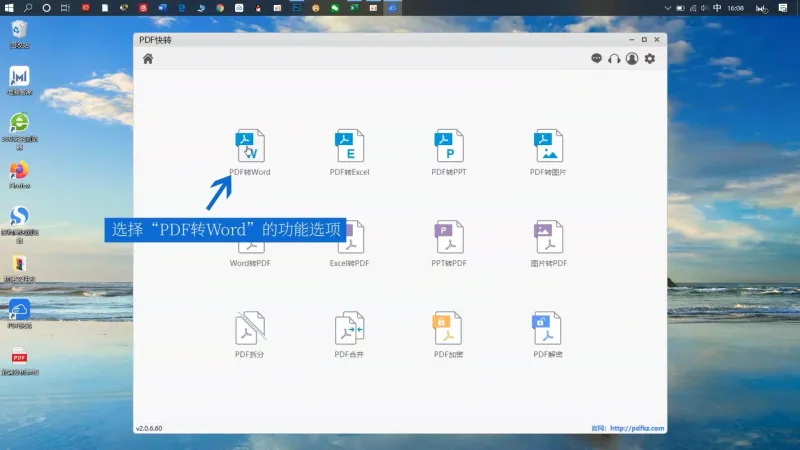The image size is (800, 450).
Task: Switch to Excel in the taskbar
Action: click(354, 8)
